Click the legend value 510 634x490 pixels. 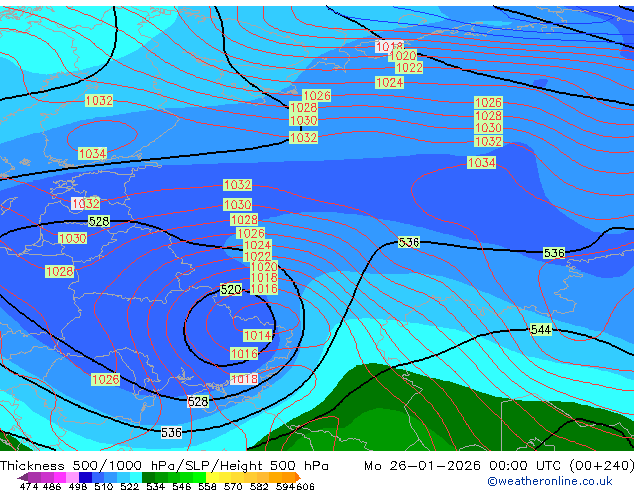(x=104, y=486)
